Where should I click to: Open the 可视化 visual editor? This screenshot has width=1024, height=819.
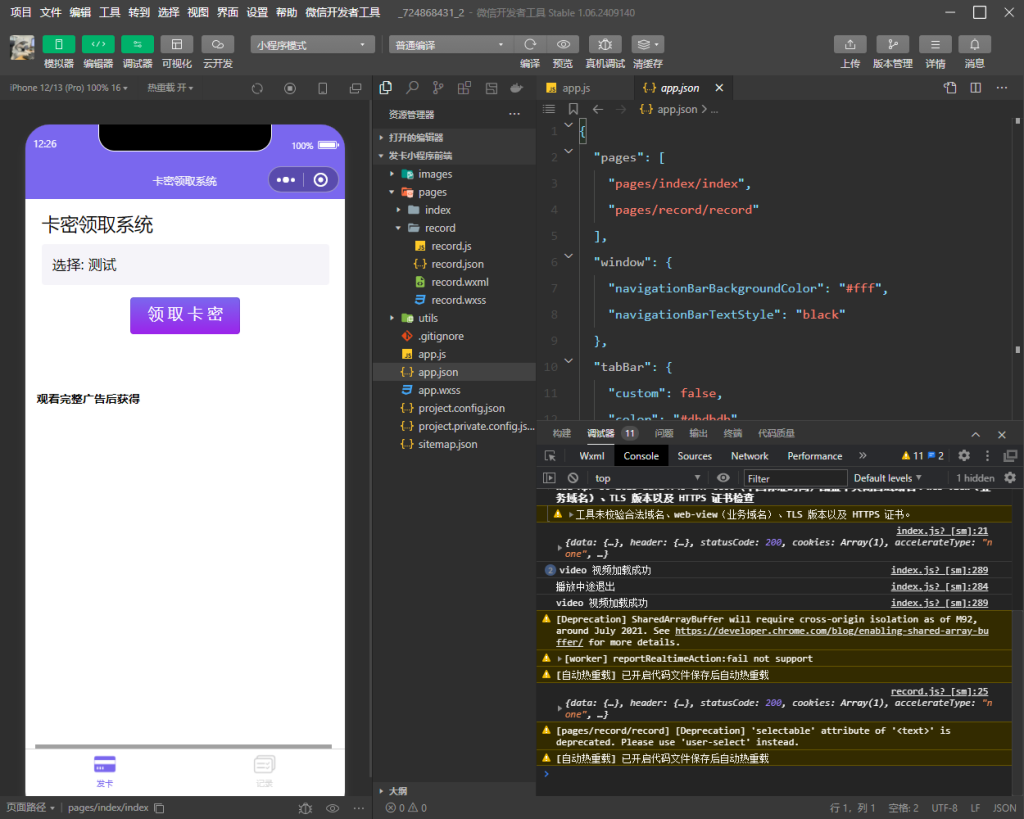coord(177,44)
